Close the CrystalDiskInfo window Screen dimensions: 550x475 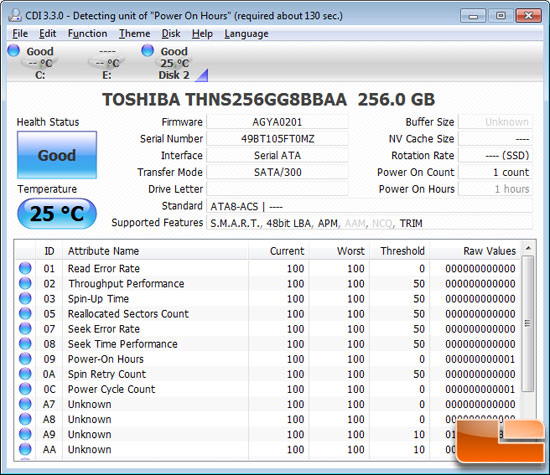[x=528, y=16]
